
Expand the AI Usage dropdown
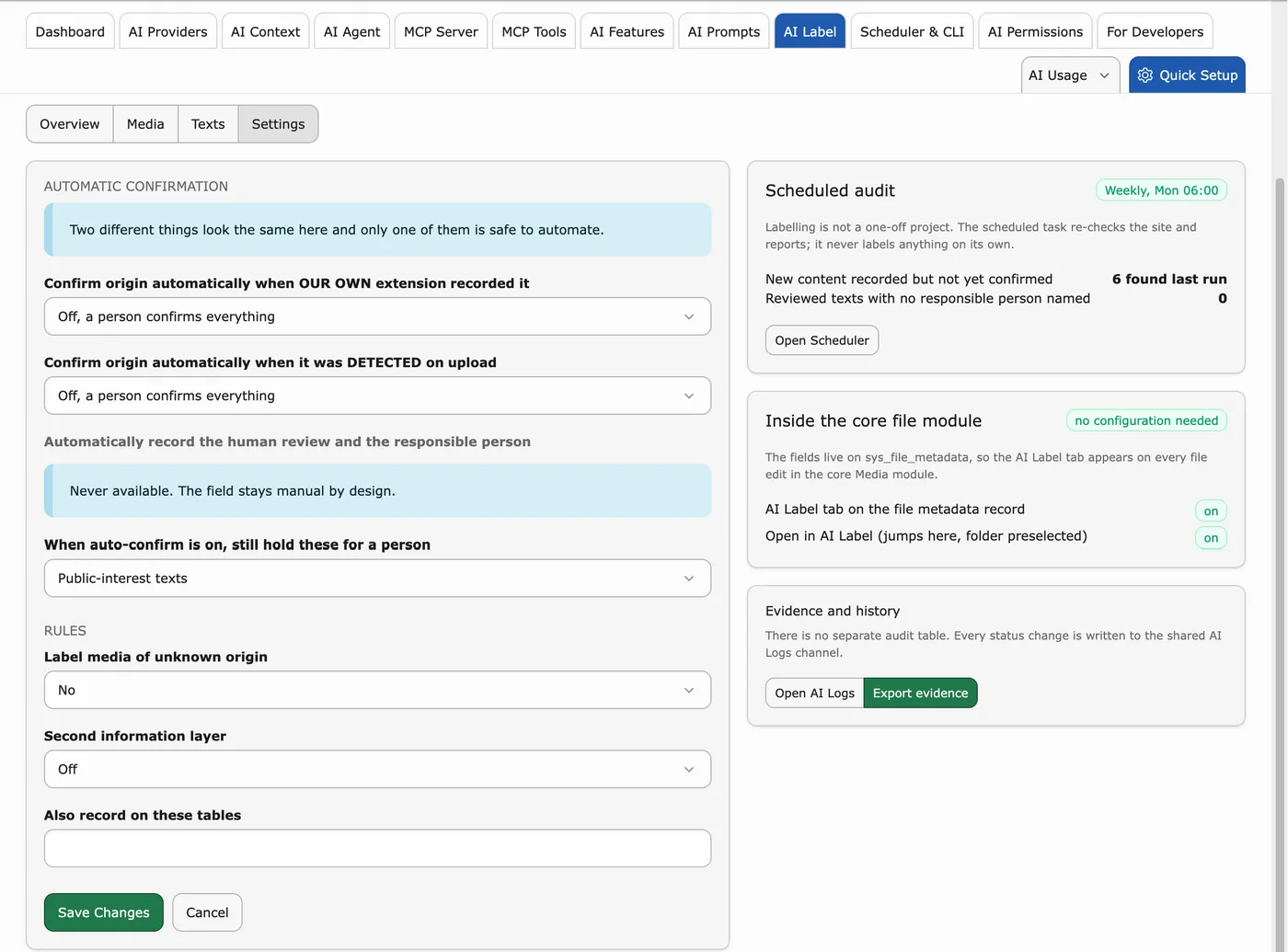[1070, 75]
